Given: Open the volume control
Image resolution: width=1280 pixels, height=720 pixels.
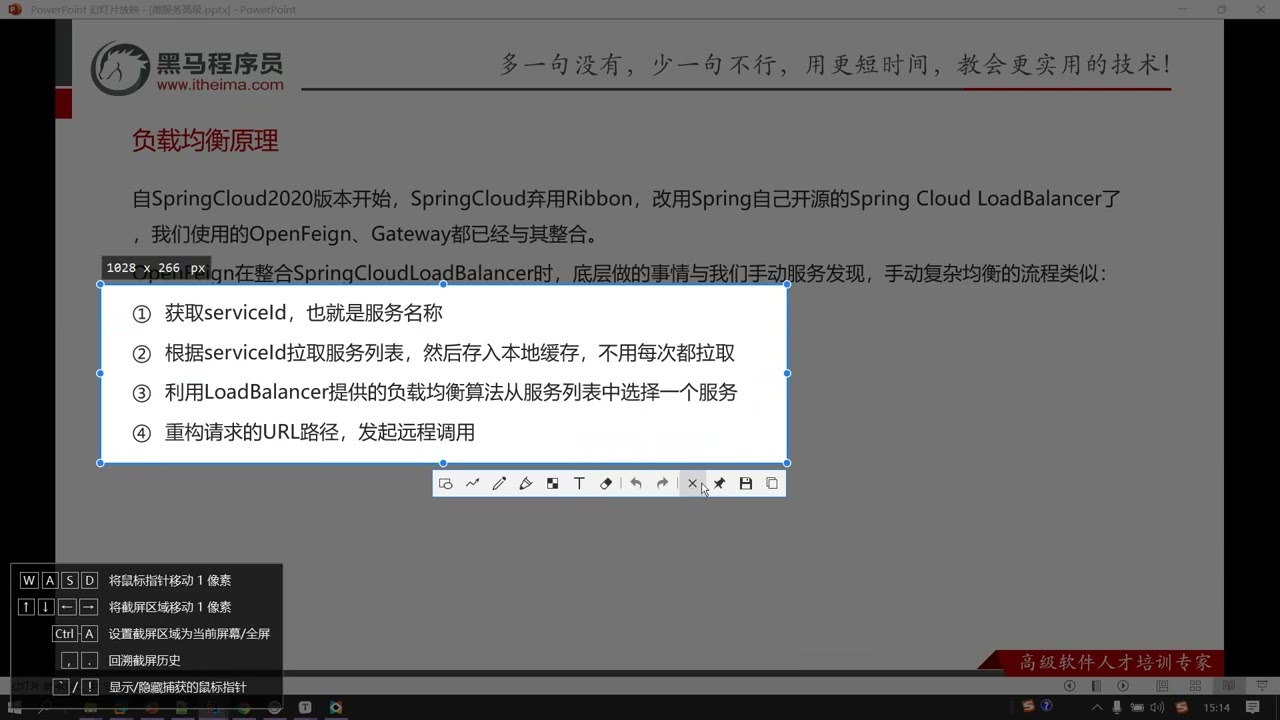Looking at the screenshot, I should (1157, 708).
